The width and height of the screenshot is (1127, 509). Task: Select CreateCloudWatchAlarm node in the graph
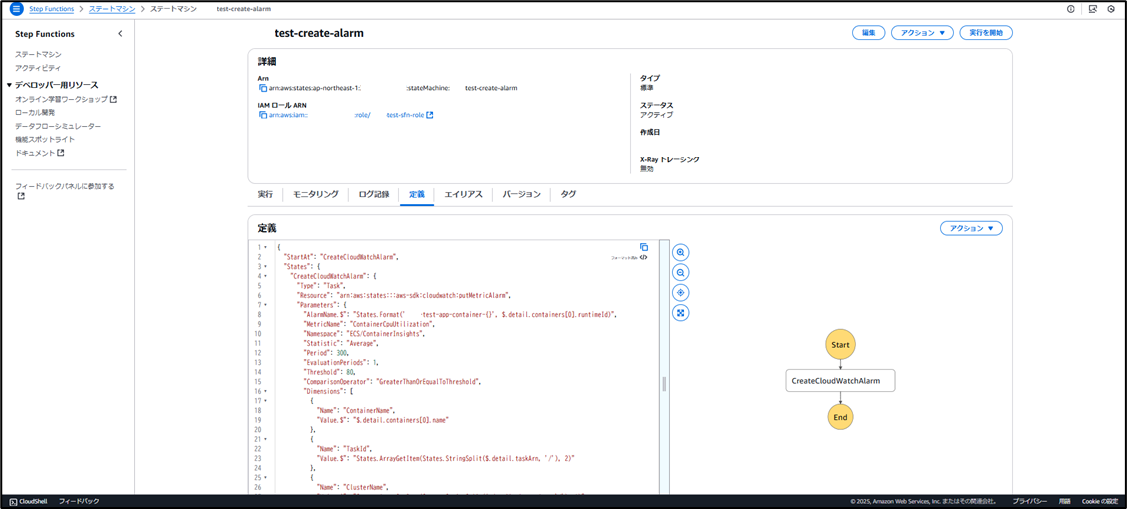pyautogui.click(x=840, y=381)
